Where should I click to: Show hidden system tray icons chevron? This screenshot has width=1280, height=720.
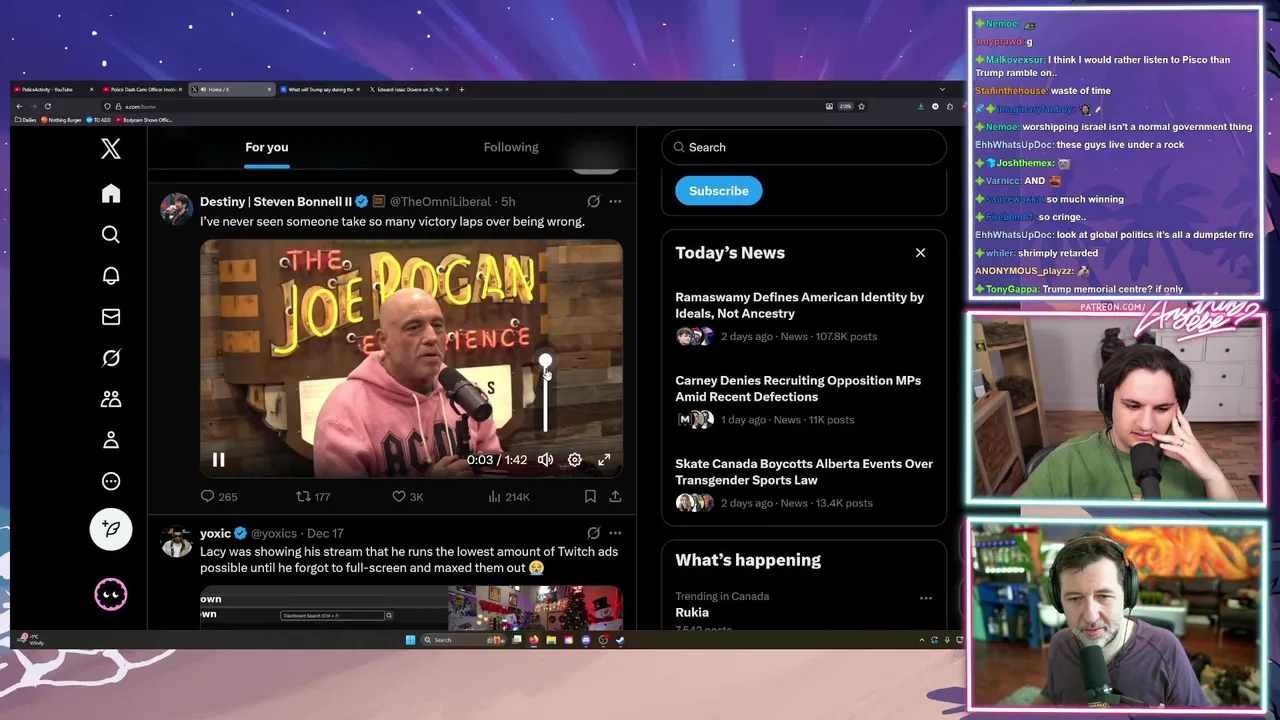[921, 640]
